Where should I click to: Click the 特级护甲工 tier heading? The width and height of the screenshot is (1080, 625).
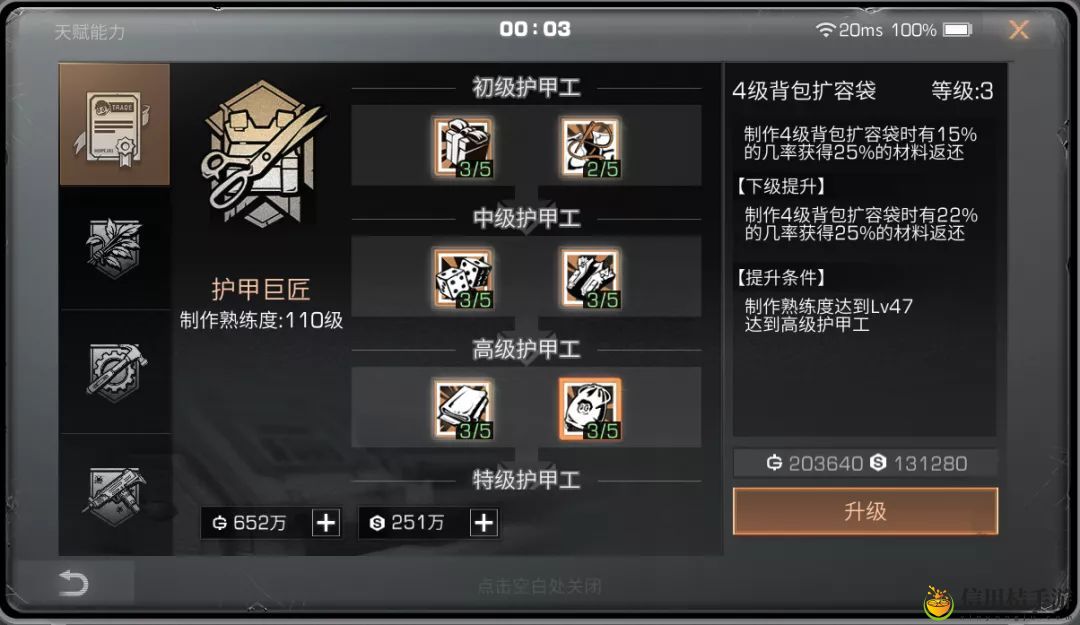click(526, 480)
